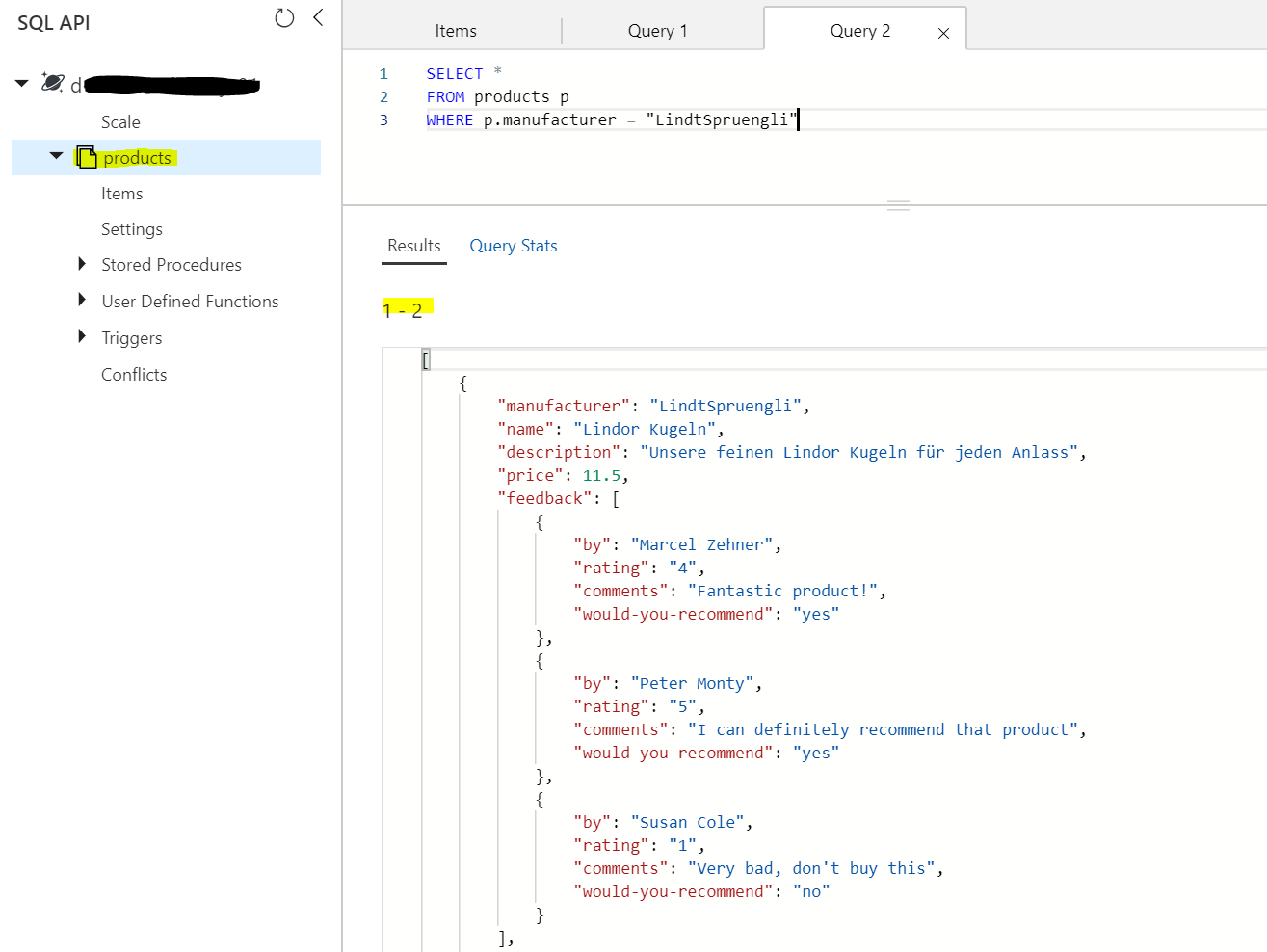Image resolution: width=1267 pixels, height=952 pixels.
Task: Select the products container
Action: (137, 158)
